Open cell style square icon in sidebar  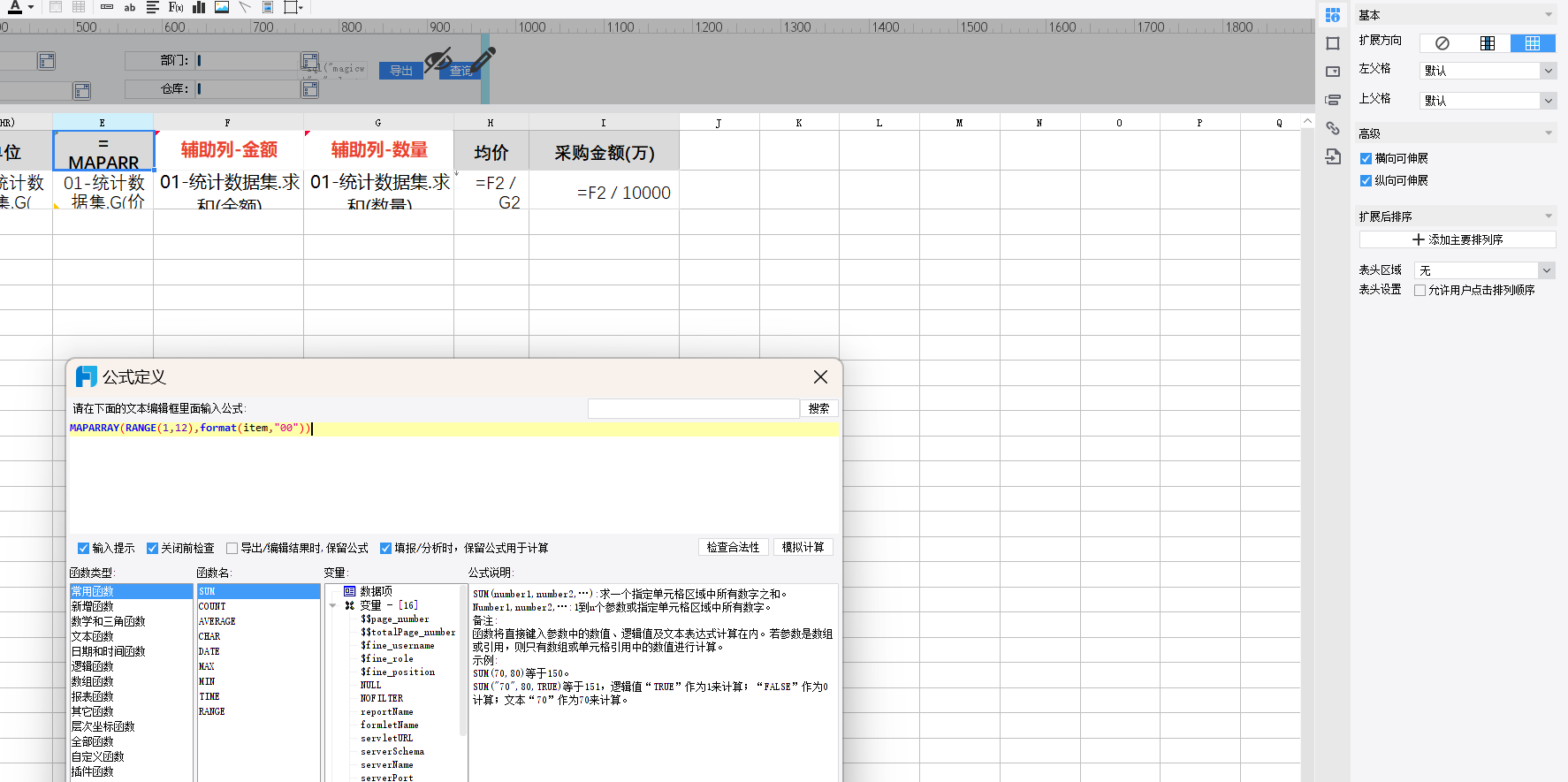click(1333, 43)
